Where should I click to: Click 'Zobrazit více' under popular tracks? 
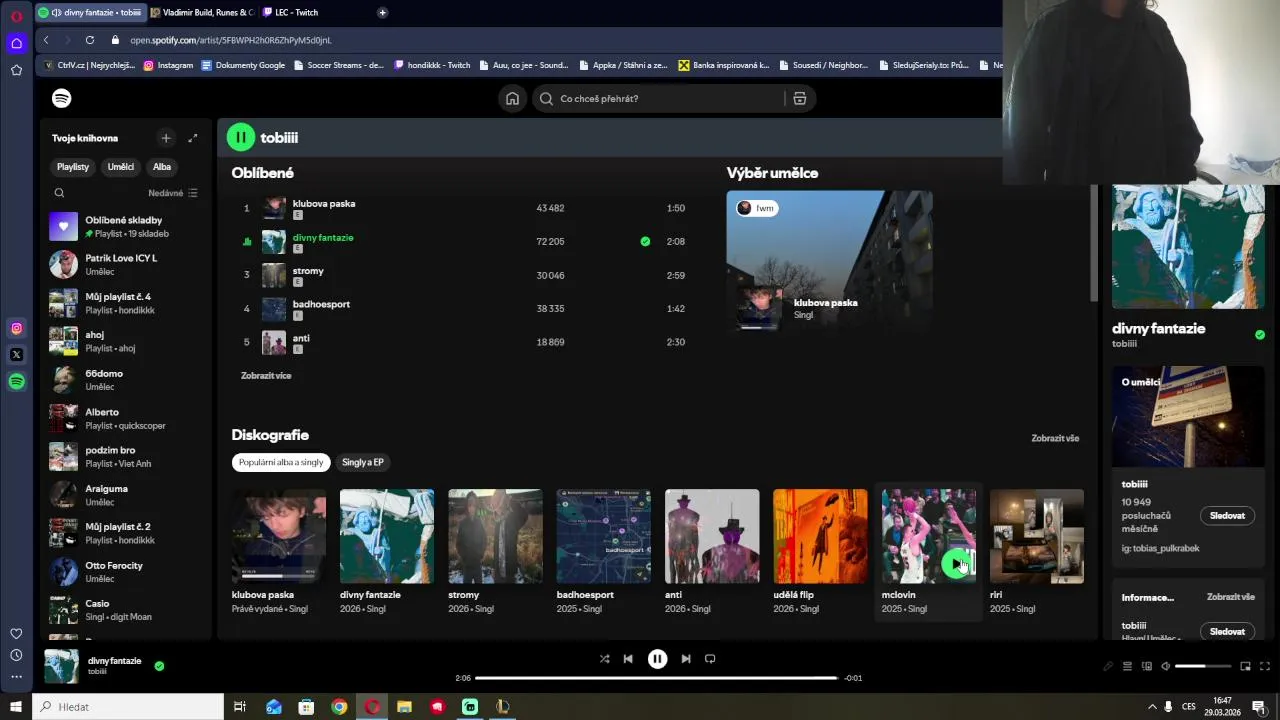pyautogui.click(x=266, y=376)
